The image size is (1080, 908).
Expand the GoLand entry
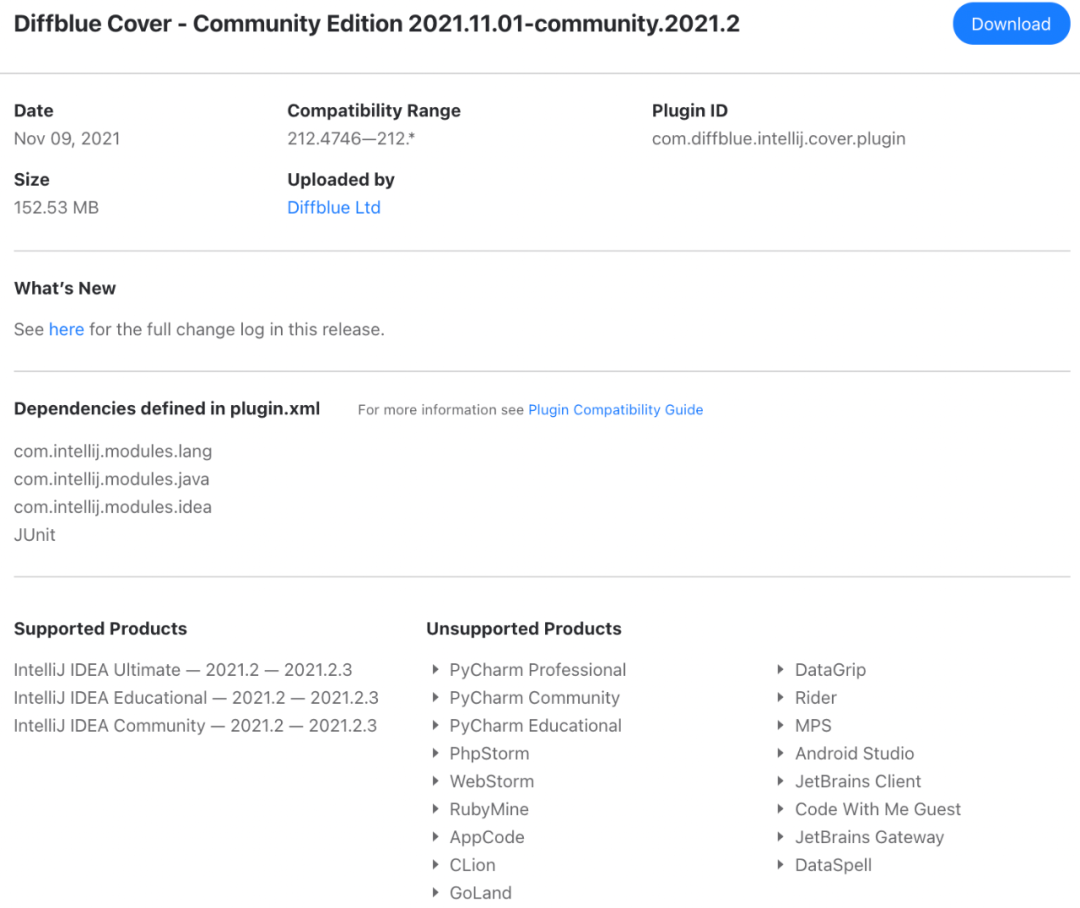[472, 893]
